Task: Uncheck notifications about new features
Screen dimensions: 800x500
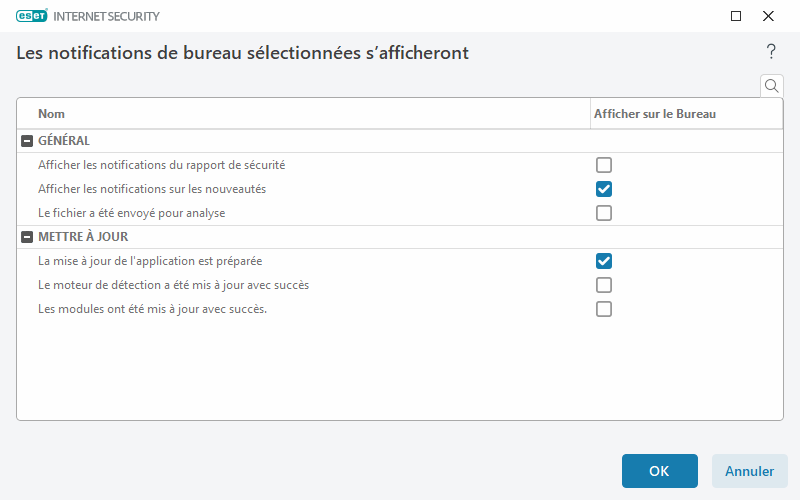Action: (604, 189)
